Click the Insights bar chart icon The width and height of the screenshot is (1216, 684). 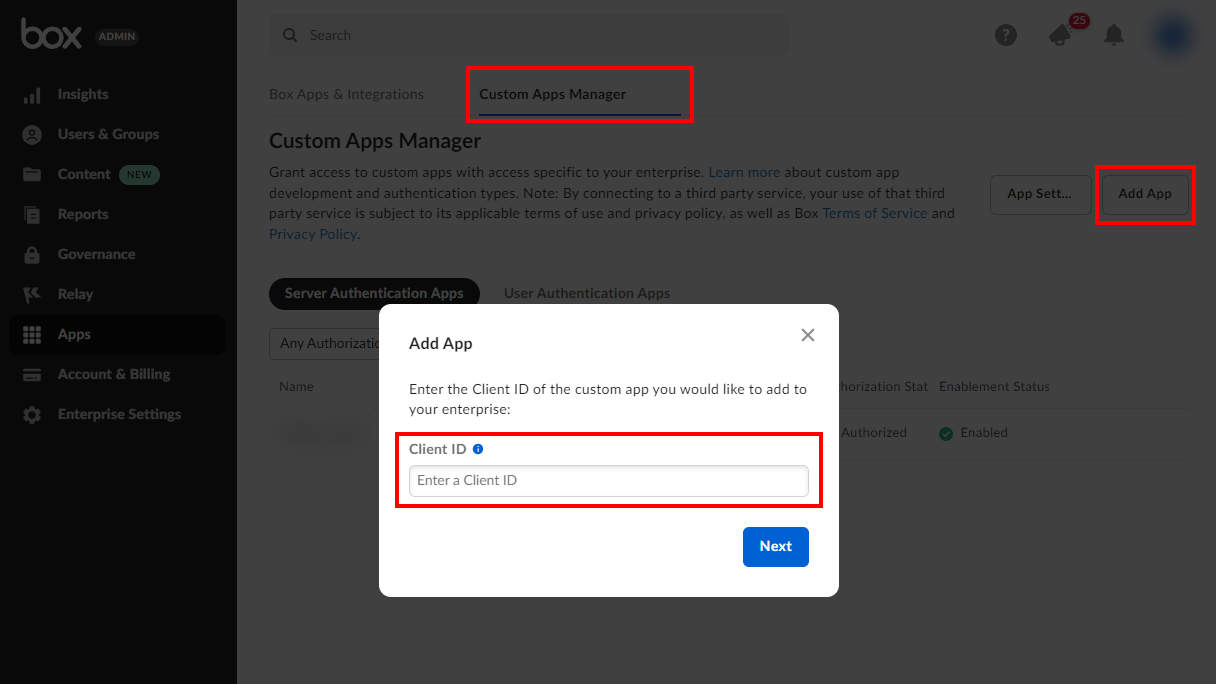(32, 95)
